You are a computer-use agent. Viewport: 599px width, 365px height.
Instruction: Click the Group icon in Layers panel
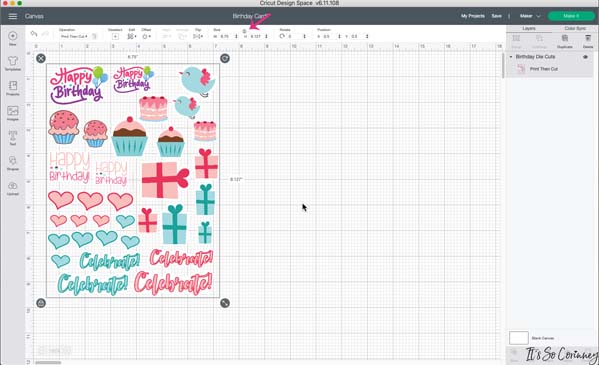[x=516, y=41]
